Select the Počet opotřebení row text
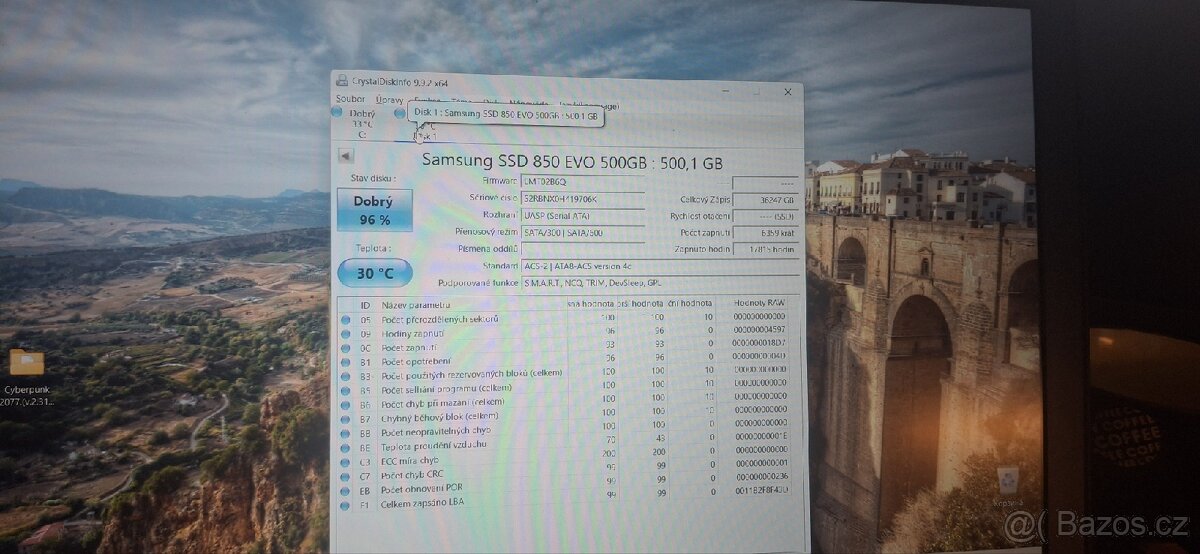Image resolution: width=1200 pixels, height=554 pixels. pyautogui.click(x=416, y=359)
